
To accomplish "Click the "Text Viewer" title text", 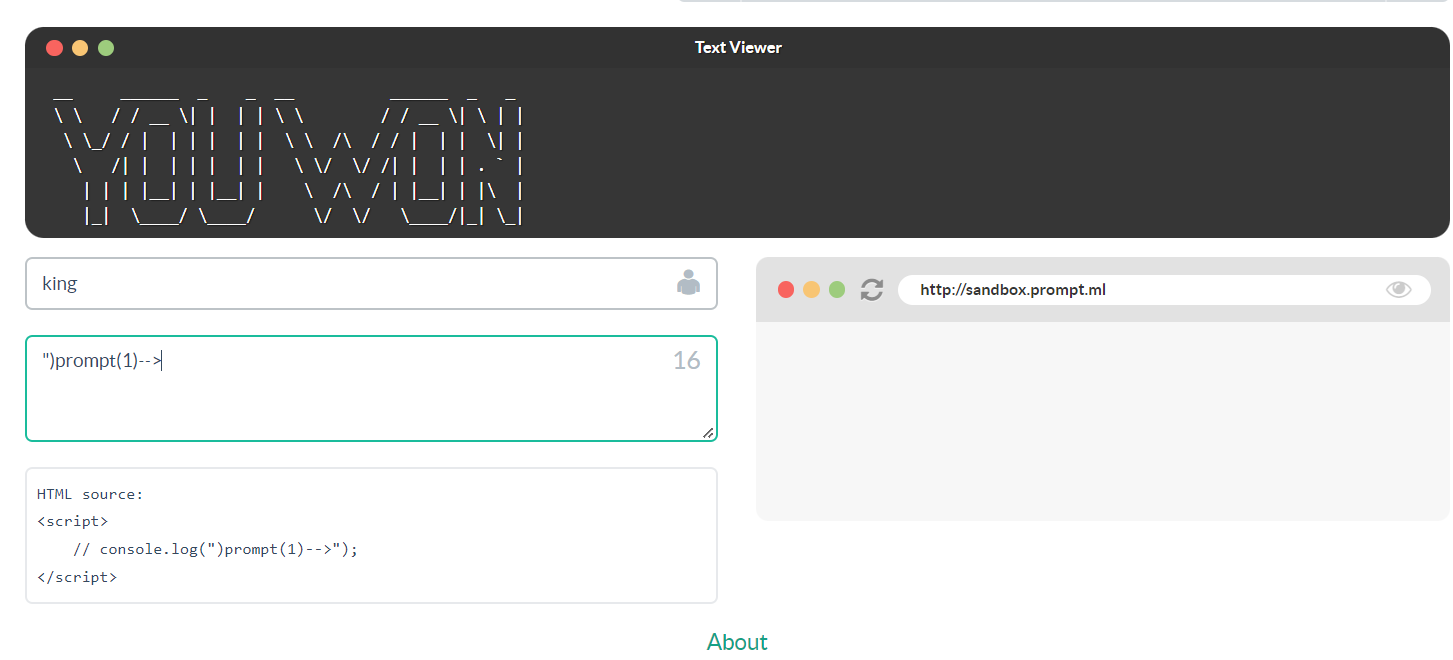I will click(738, 47).
